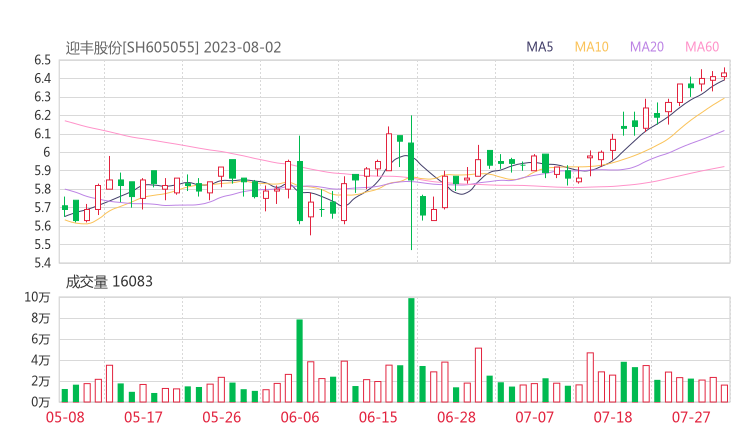Select the tallest green volume bar

411,350
